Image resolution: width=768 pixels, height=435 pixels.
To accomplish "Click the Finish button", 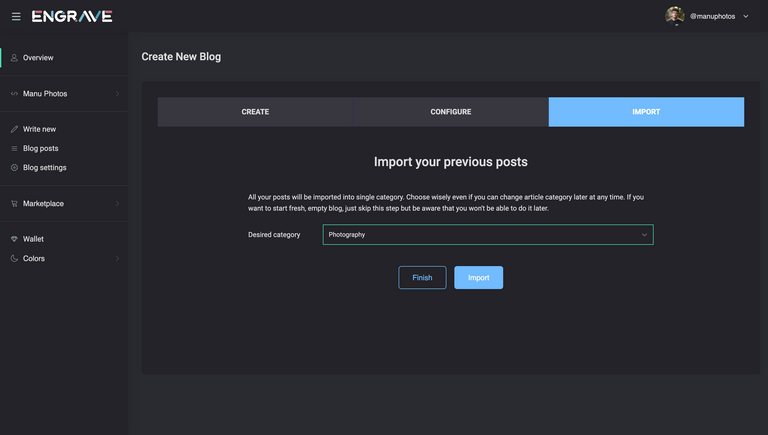I will point(422,278).
